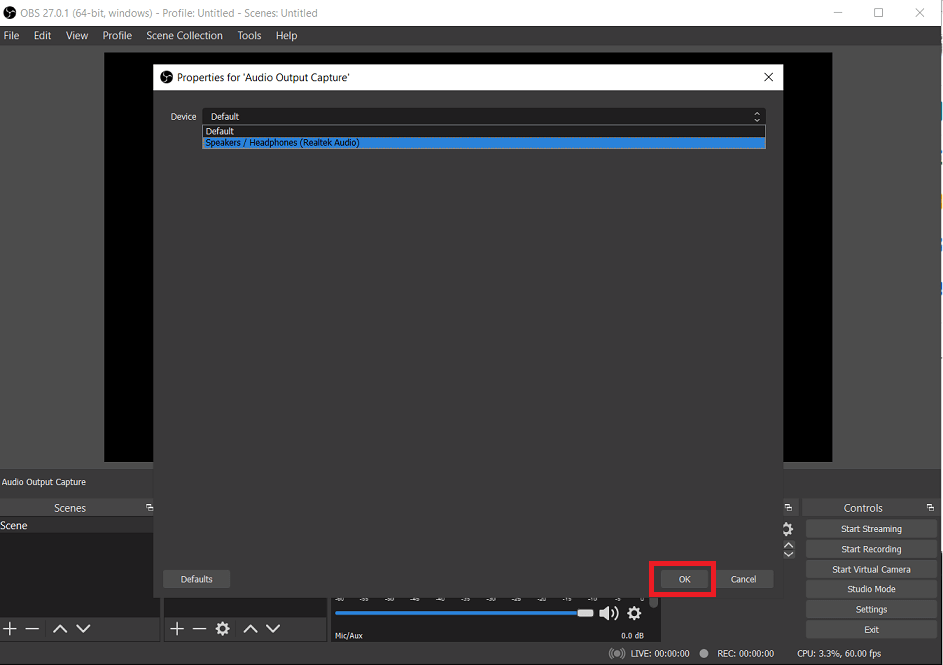This screenshot has width=943, height=665.
Task: Toggle Studio Mode
Action: point(871,589)
